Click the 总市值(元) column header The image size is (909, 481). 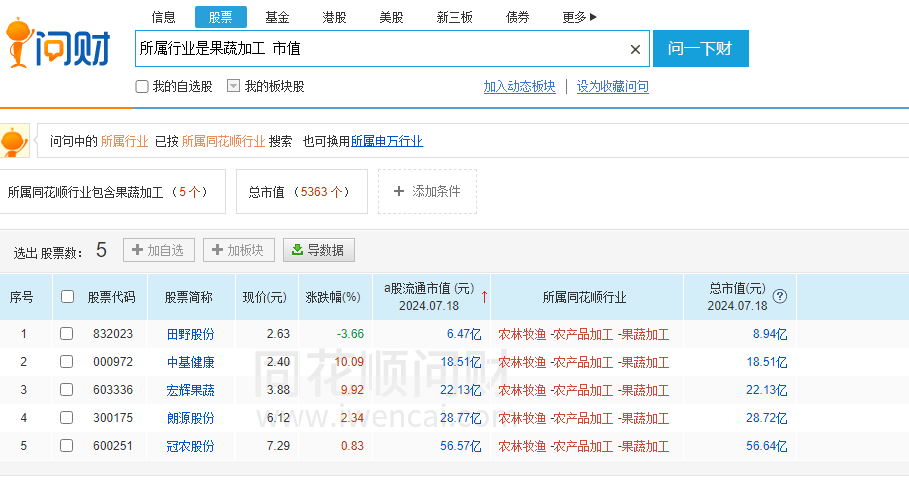point(737,288)
